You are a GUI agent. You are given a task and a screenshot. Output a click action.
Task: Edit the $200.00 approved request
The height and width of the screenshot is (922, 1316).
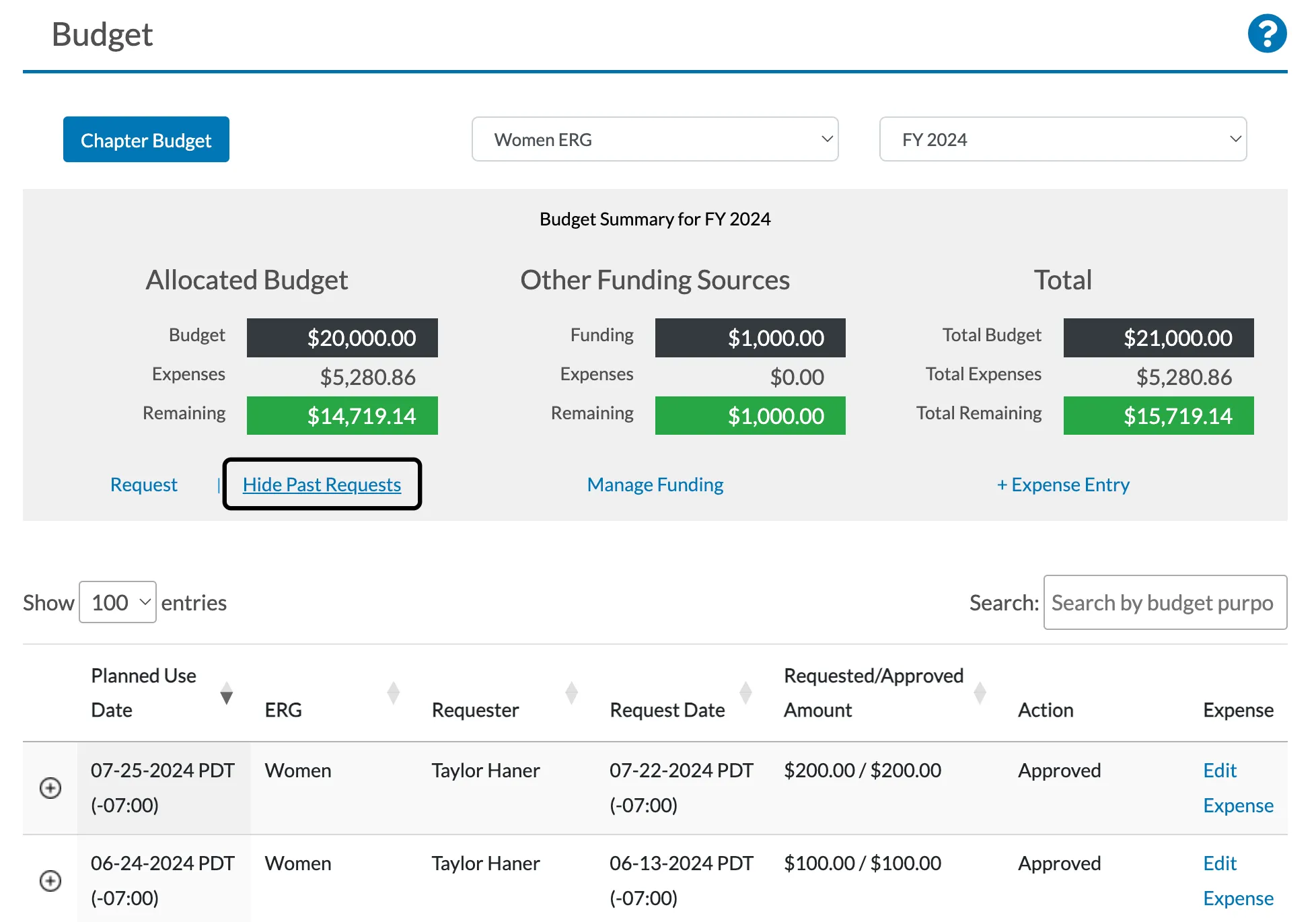(x=1220, y=771)
